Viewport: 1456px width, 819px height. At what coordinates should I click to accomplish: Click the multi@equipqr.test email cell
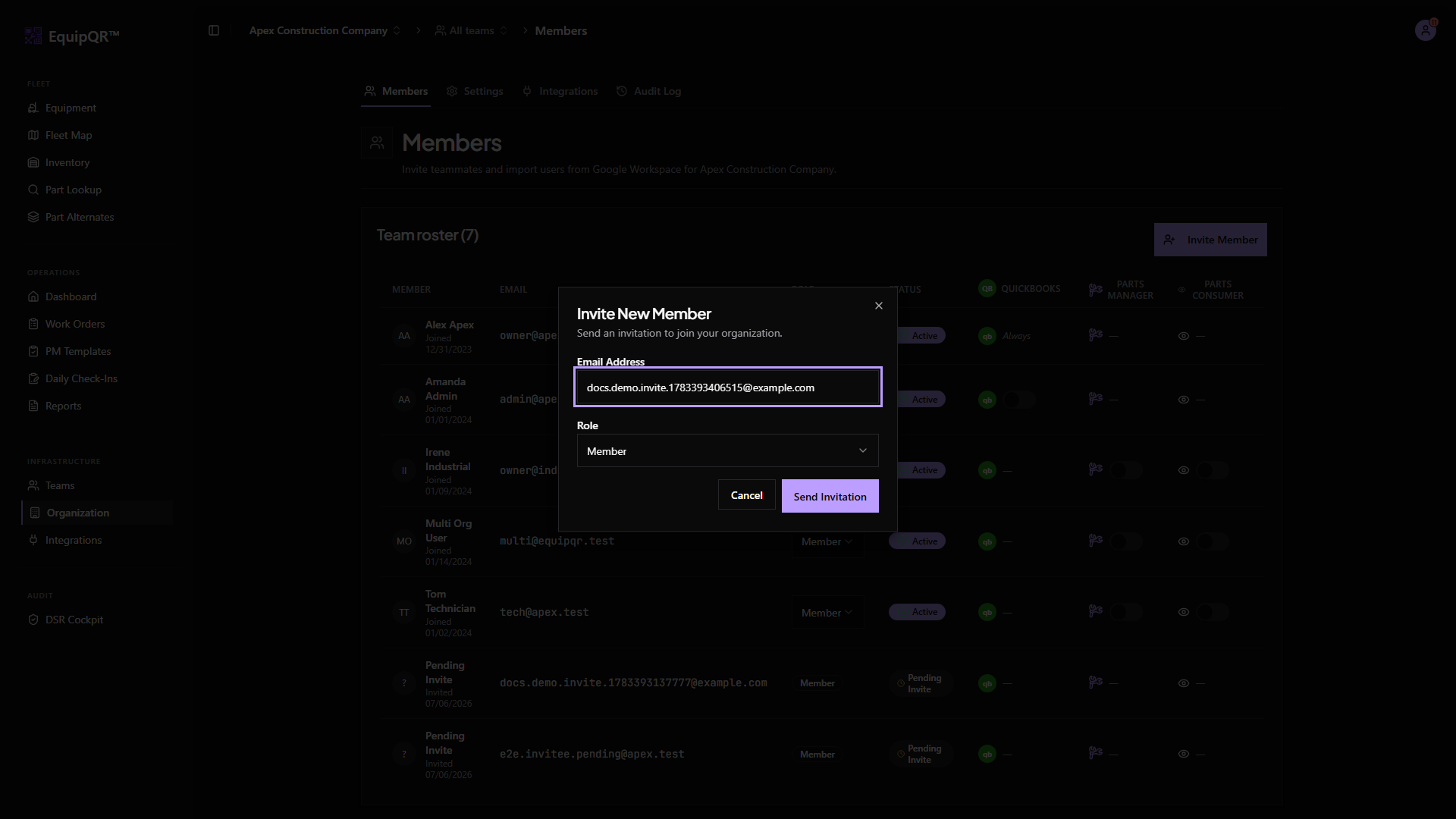557,541
